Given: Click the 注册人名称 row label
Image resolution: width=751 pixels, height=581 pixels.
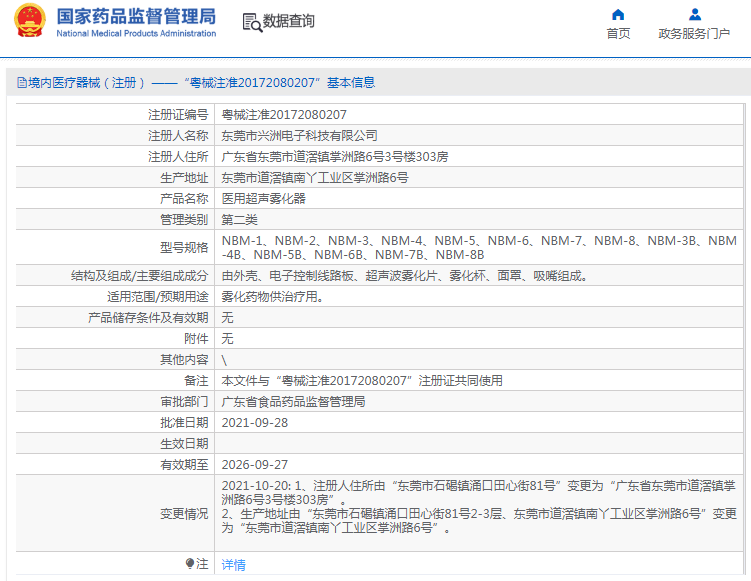Looking at the screenshot, I should point(178,136).
